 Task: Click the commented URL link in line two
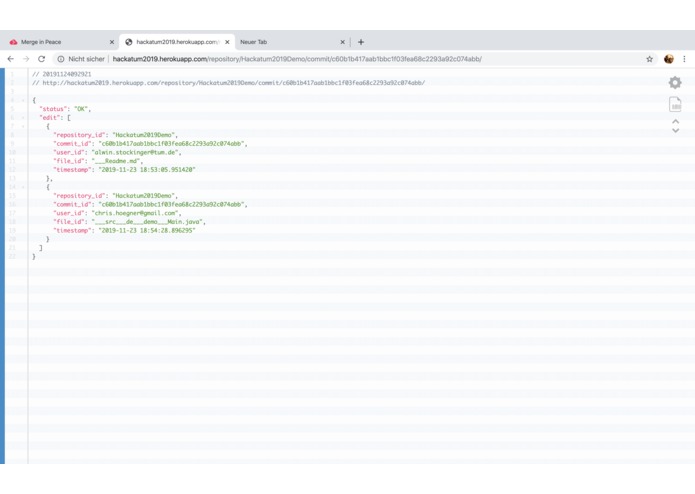(x=234, y=83)
